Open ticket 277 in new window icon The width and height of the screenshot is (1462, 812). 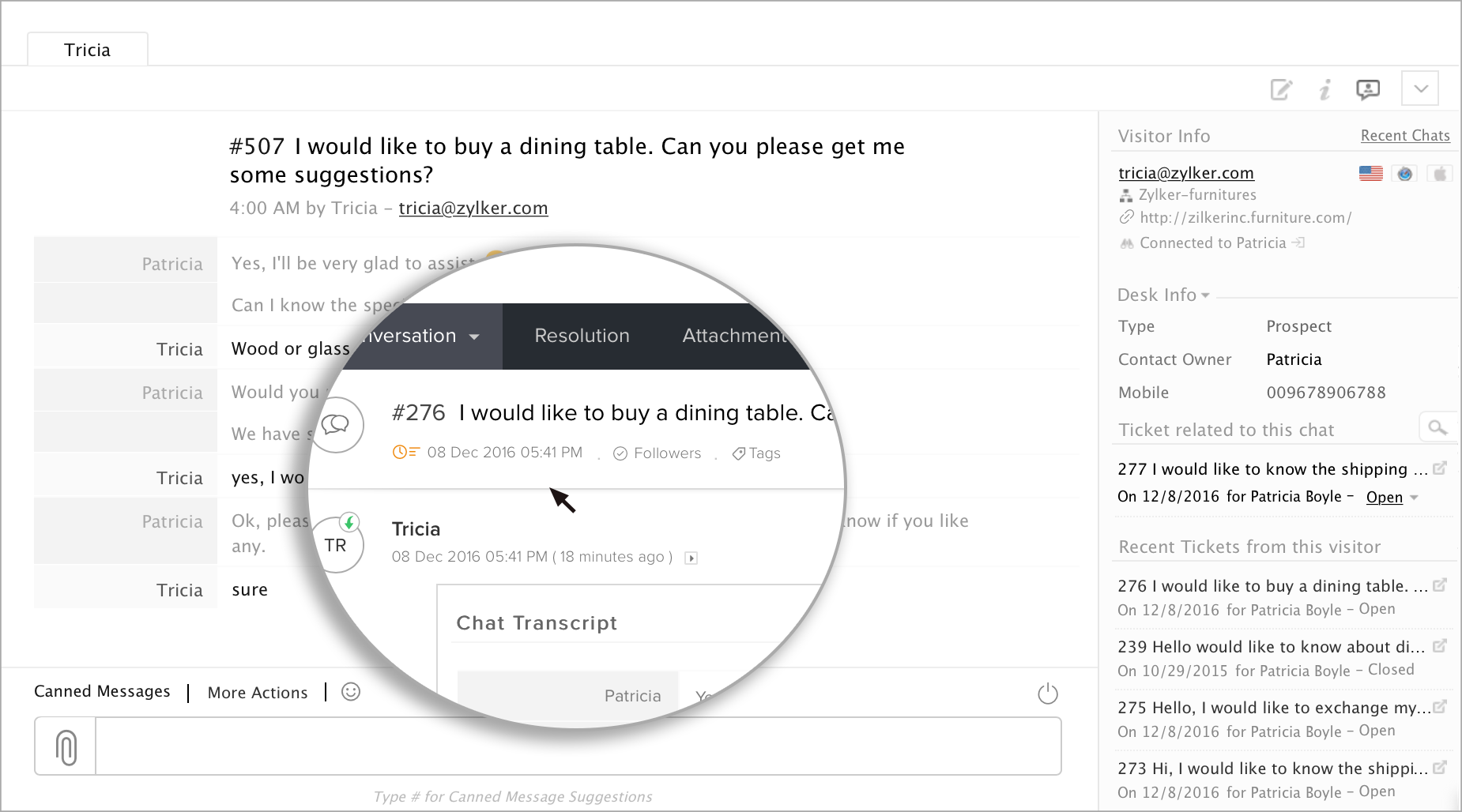pos(1440,468)
